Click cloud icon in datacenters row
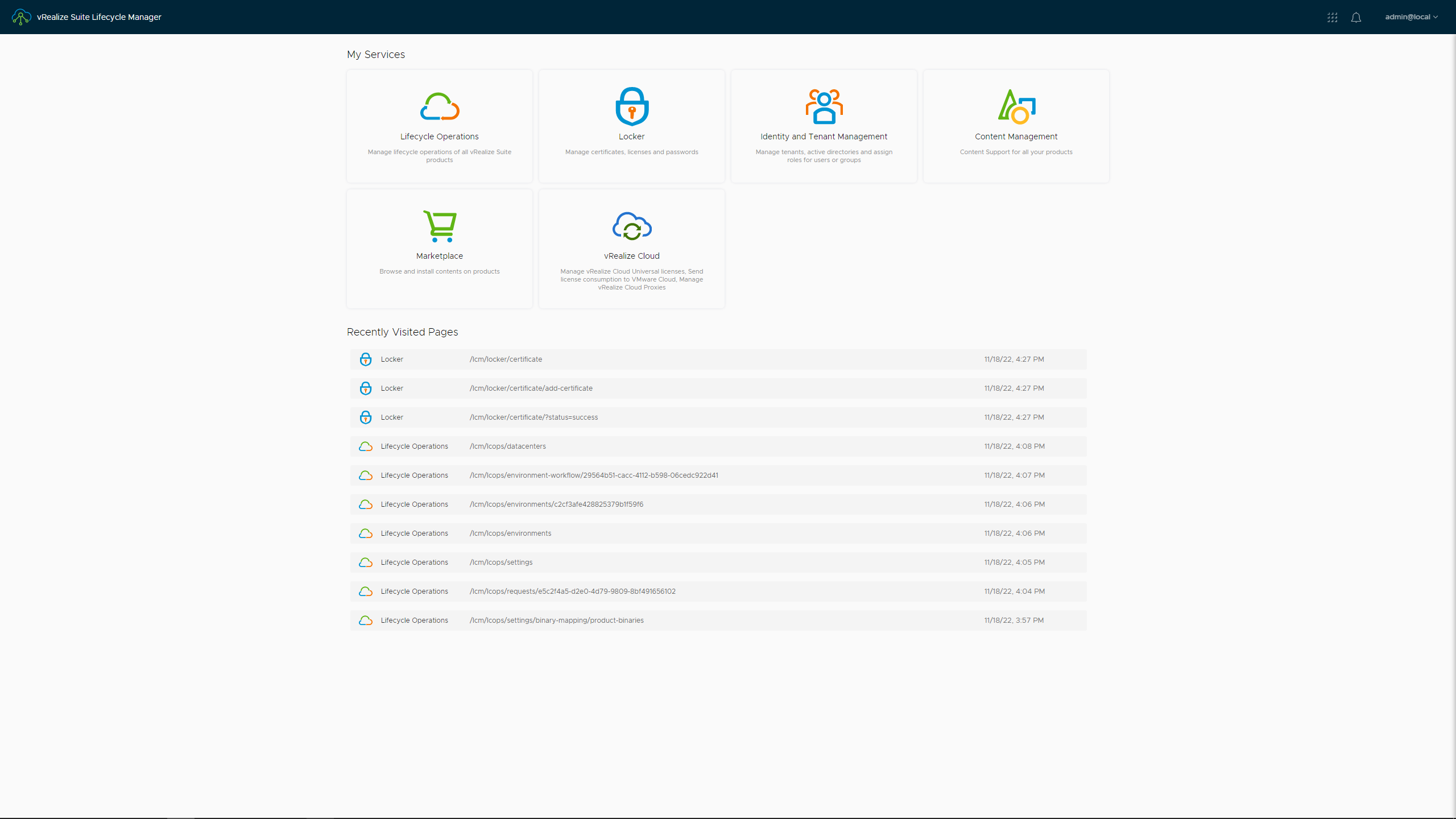This screenshot has height=819, width=1456. tap(366, 446)
